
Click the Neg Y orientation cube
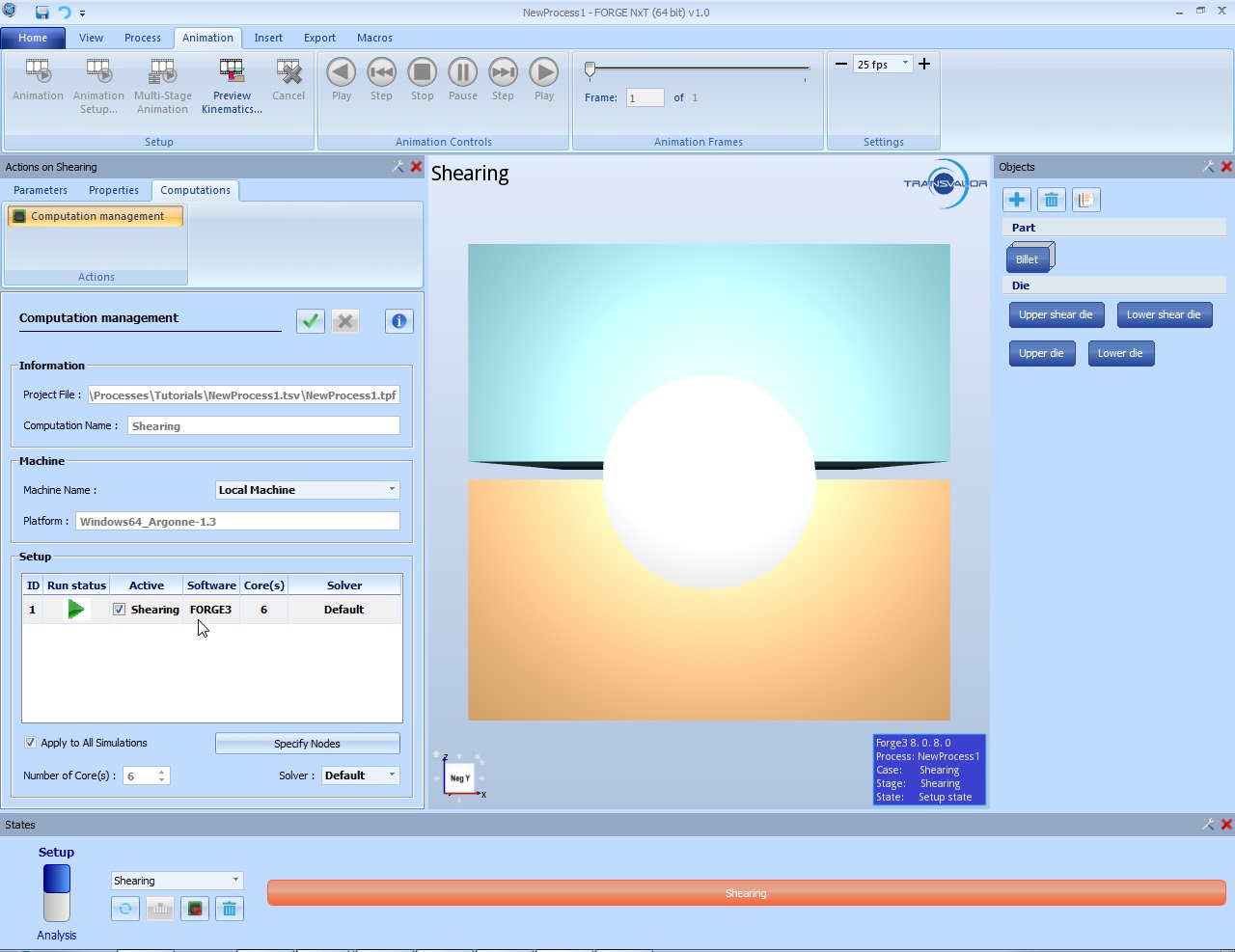[460, 777]
